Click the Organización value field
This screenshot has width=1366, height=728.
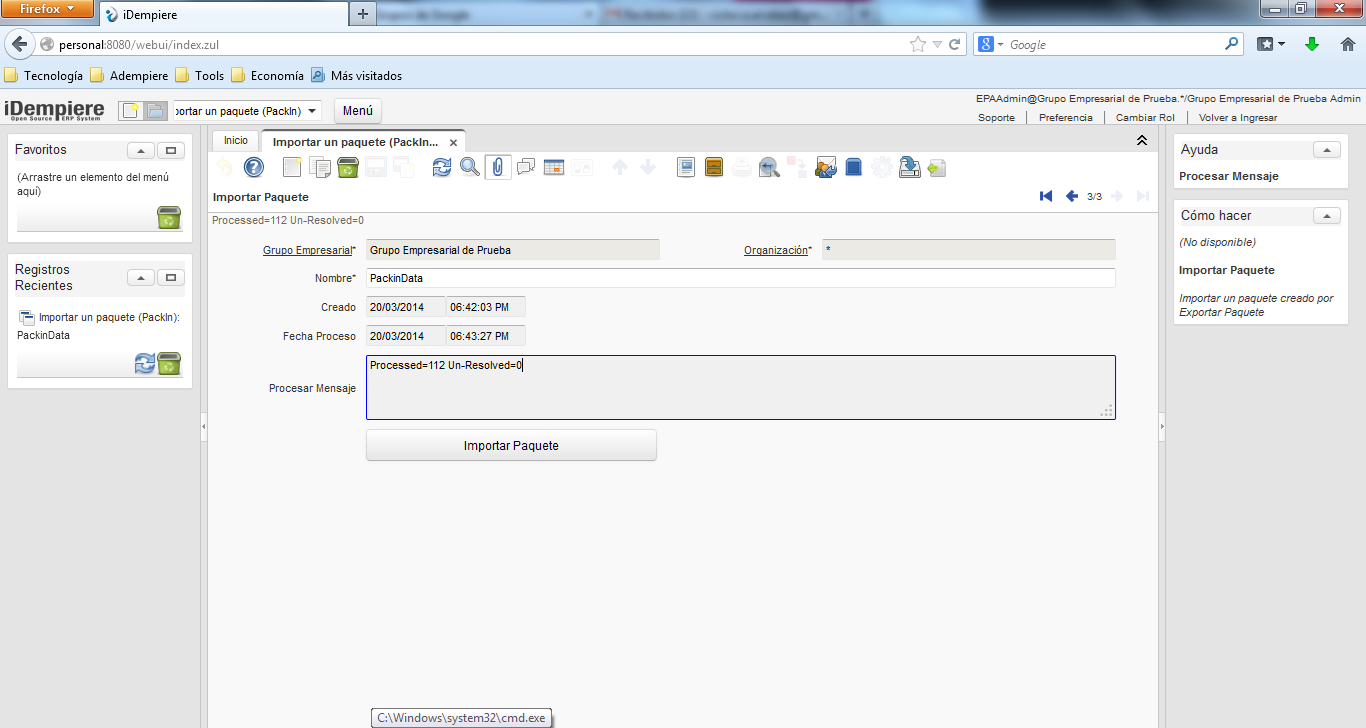click(969, 250)
